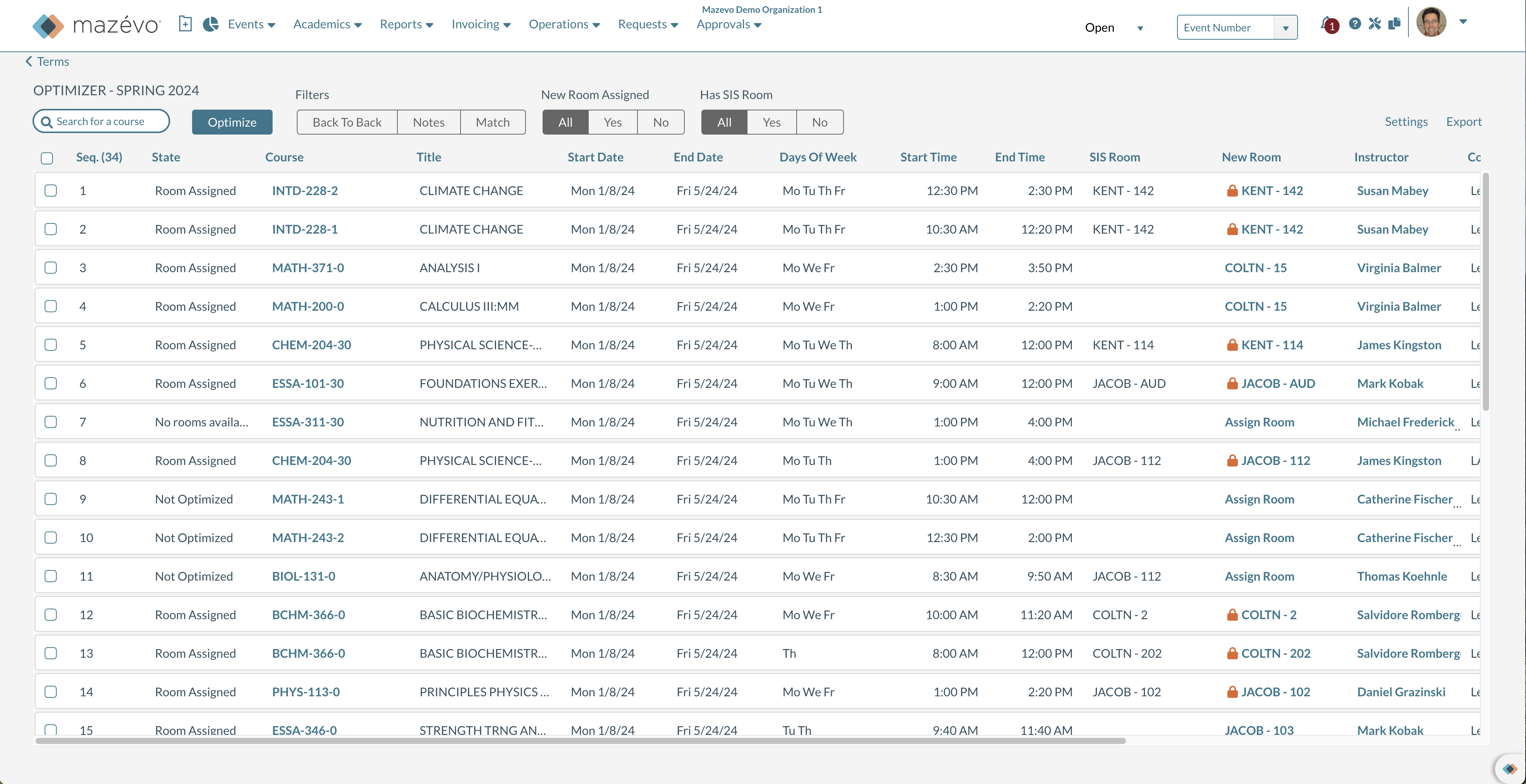Image resolution: width=1526 pixels, height=784 pixels.
Task: Select the Yes option under New Room Assigned
Action: click(x=613, y=122)
